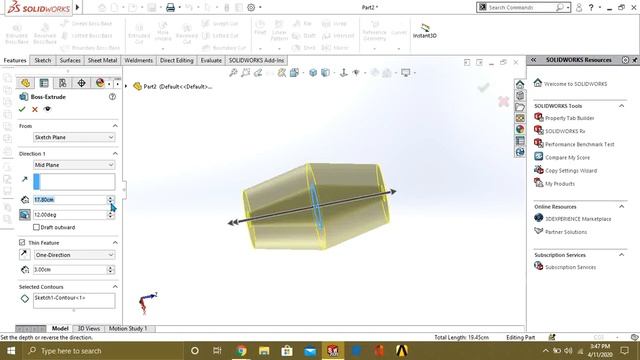
Task: Toggle Thin Feature checkbox
Action: 22,242
